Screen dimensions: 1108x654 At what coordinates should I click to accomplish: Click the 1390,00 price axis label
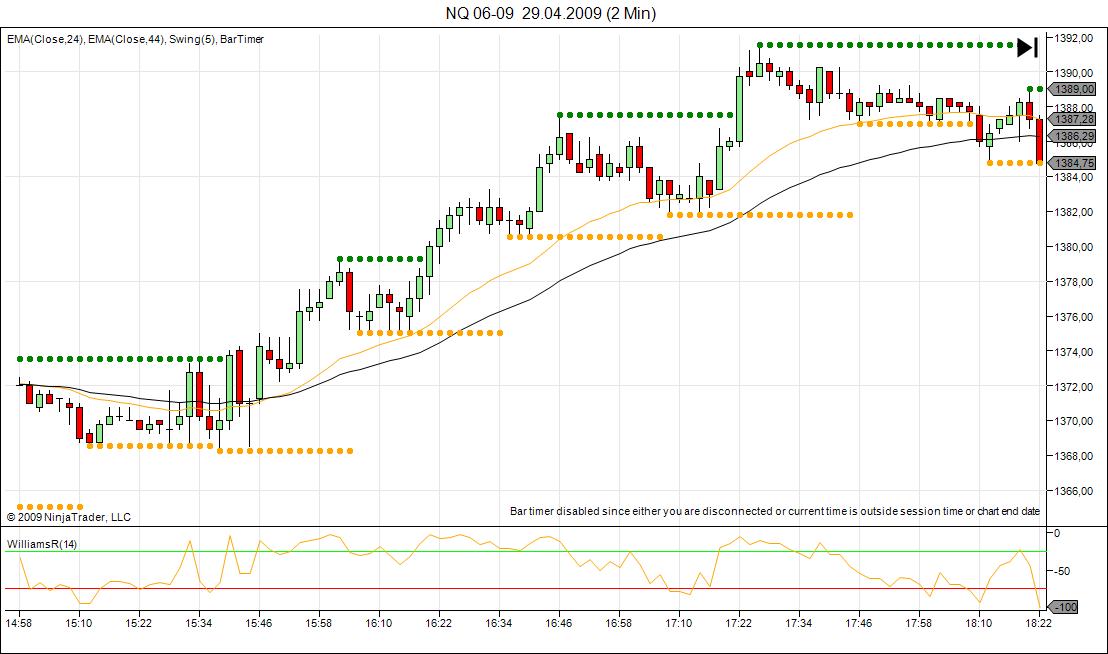pos(1074,73)
